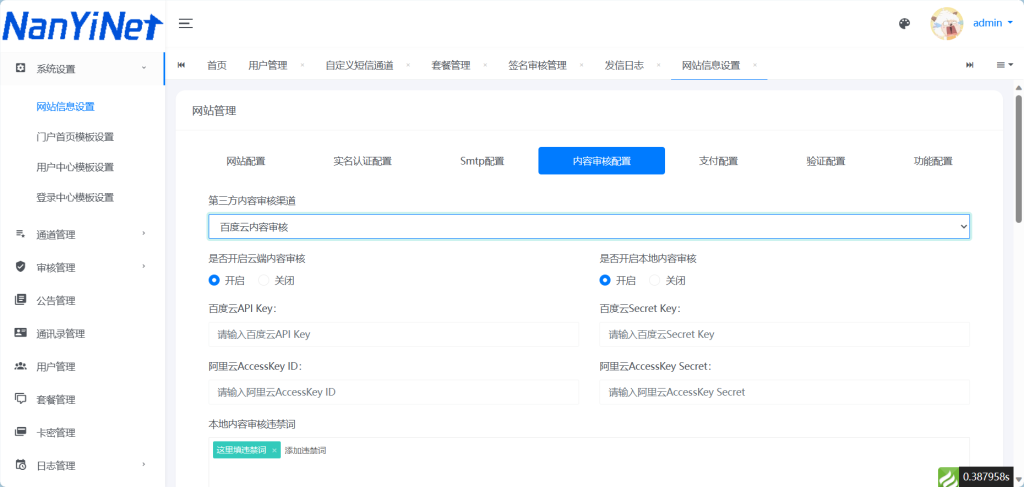Open the theme palette icon

904,24
